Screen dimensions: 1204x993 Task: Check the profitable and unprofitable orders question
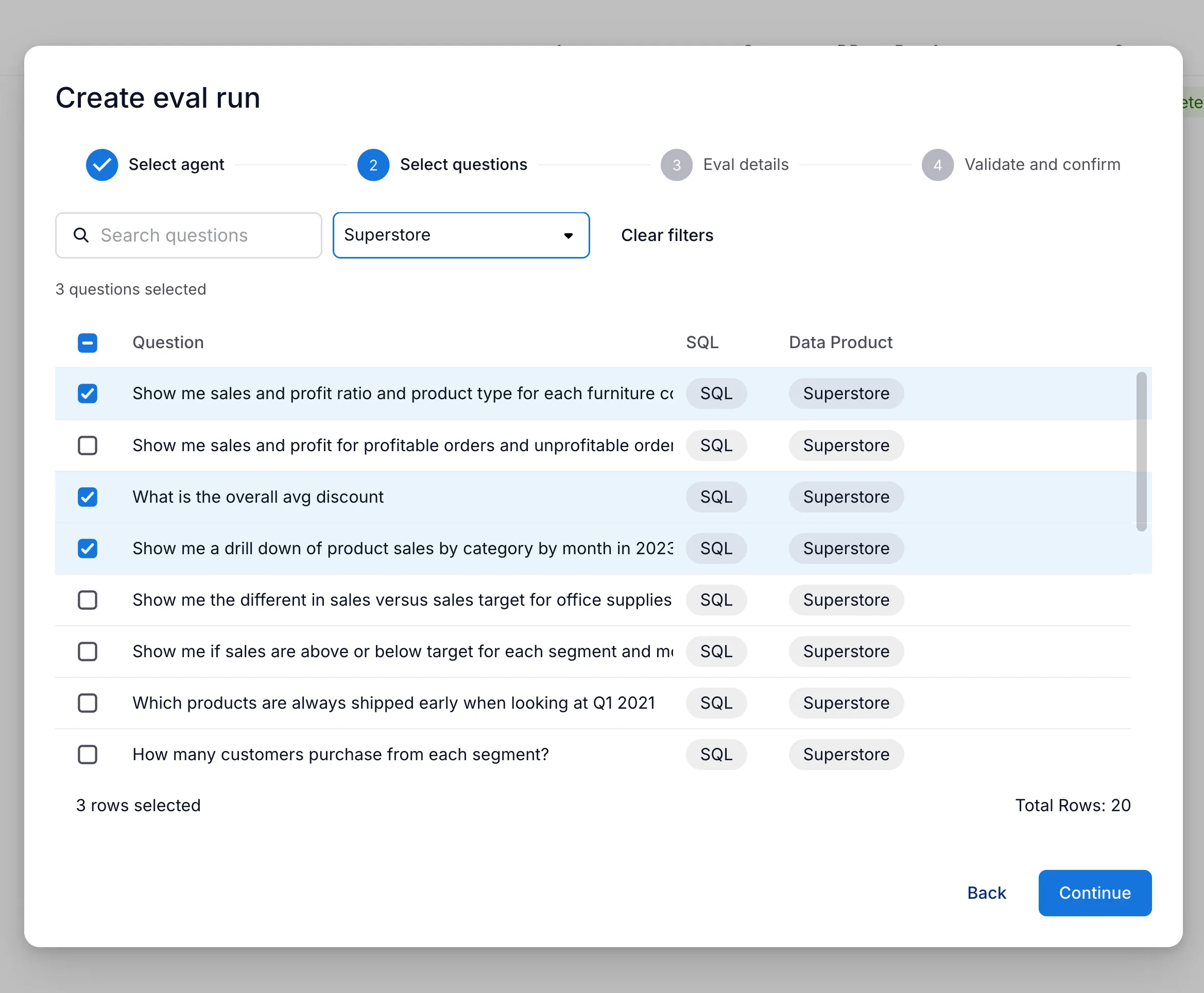point(87,445)
